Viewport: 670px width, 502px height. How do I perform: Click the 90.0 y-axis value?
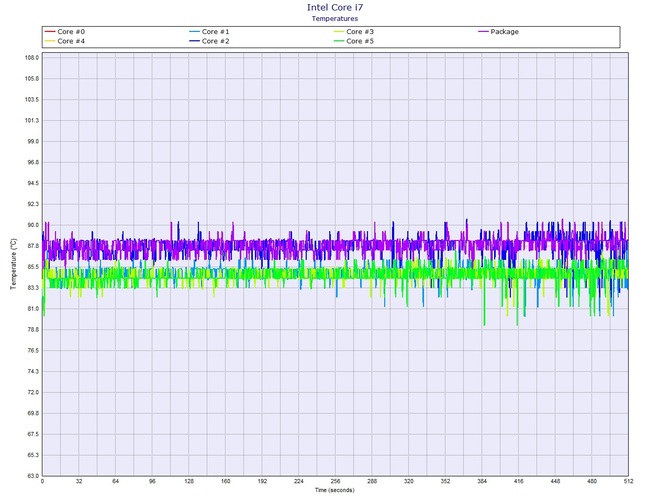[x=33, y=225]
